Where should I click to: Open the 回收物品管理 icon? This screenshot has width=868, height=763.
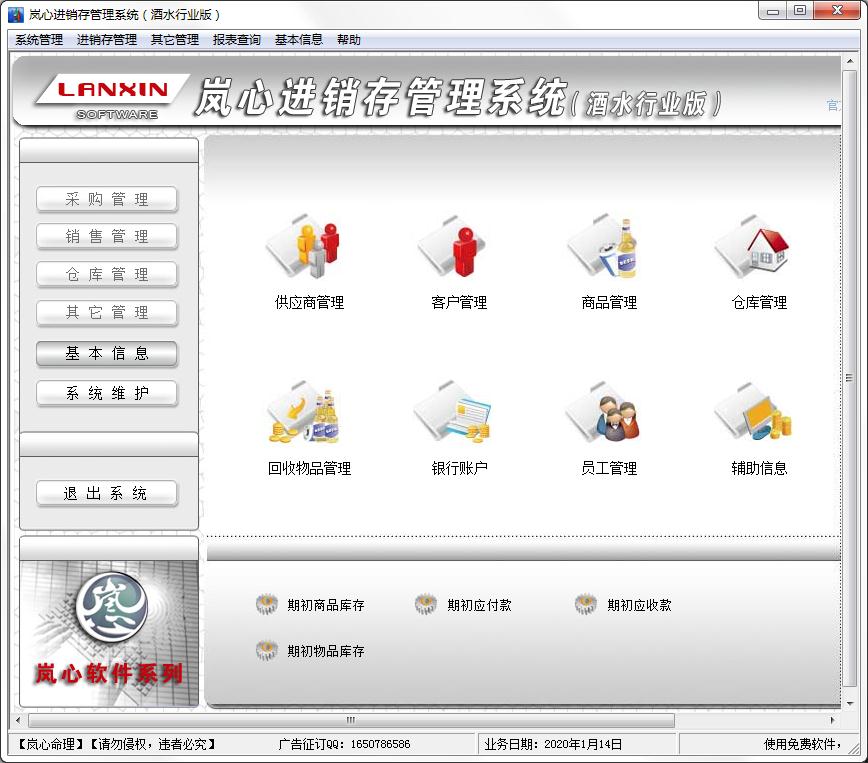(x=304, y=413)
